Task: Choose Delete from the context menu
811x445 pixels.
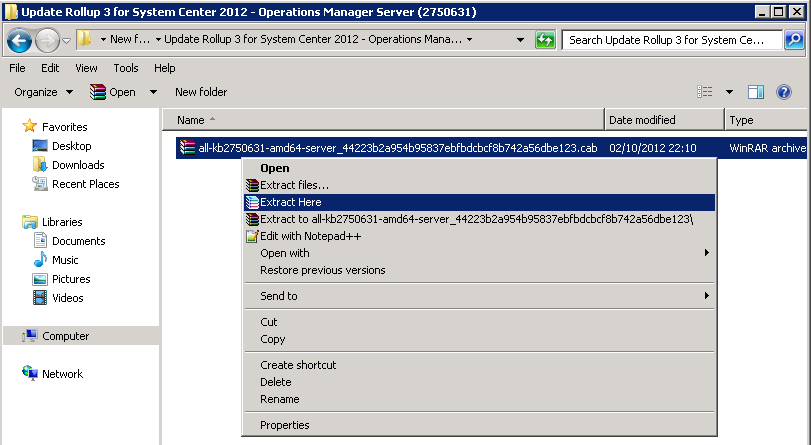Action: pos(479,382)
